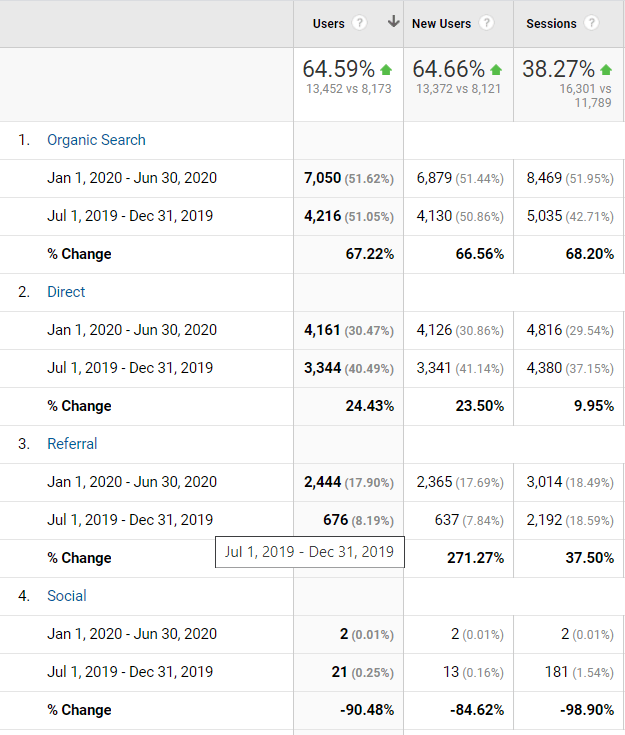
Task: Open the Social channel link
Action: click(x=67, y=596)
